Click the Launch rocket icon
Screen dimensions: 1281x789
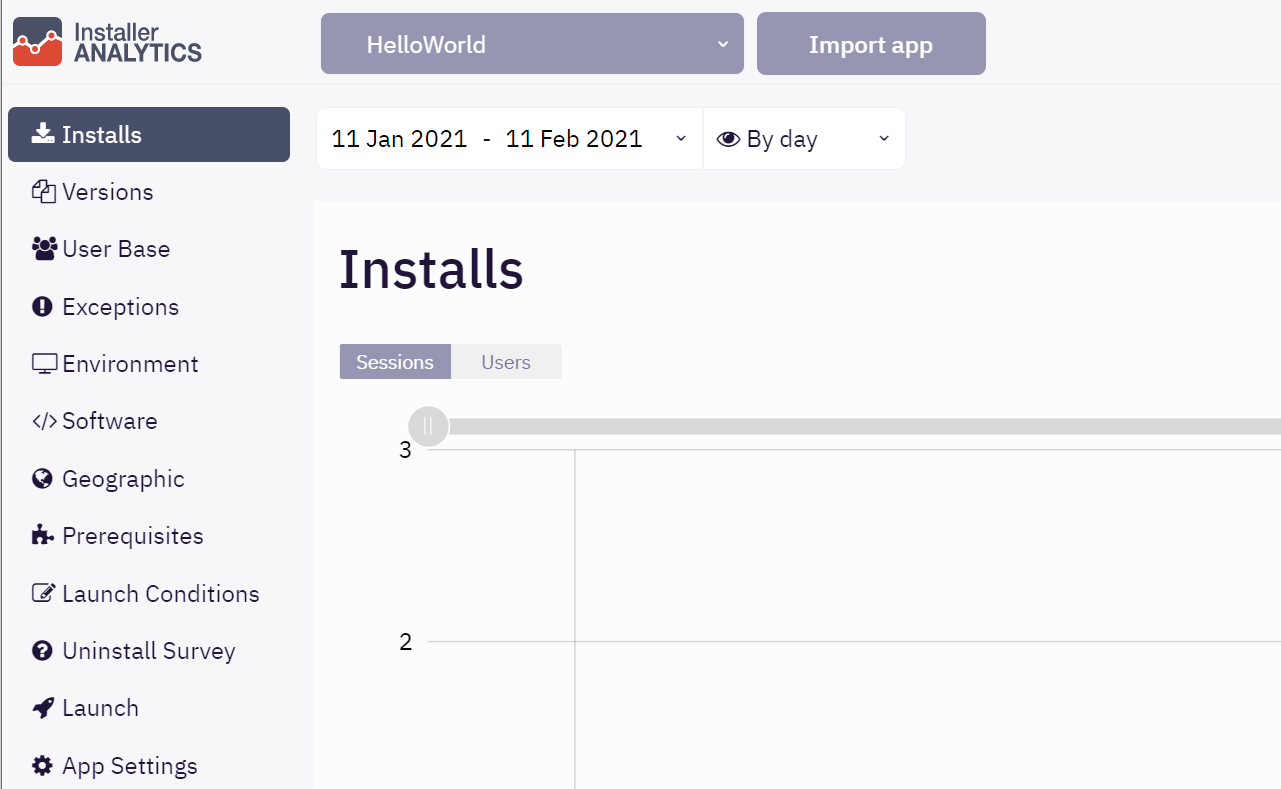42,708
